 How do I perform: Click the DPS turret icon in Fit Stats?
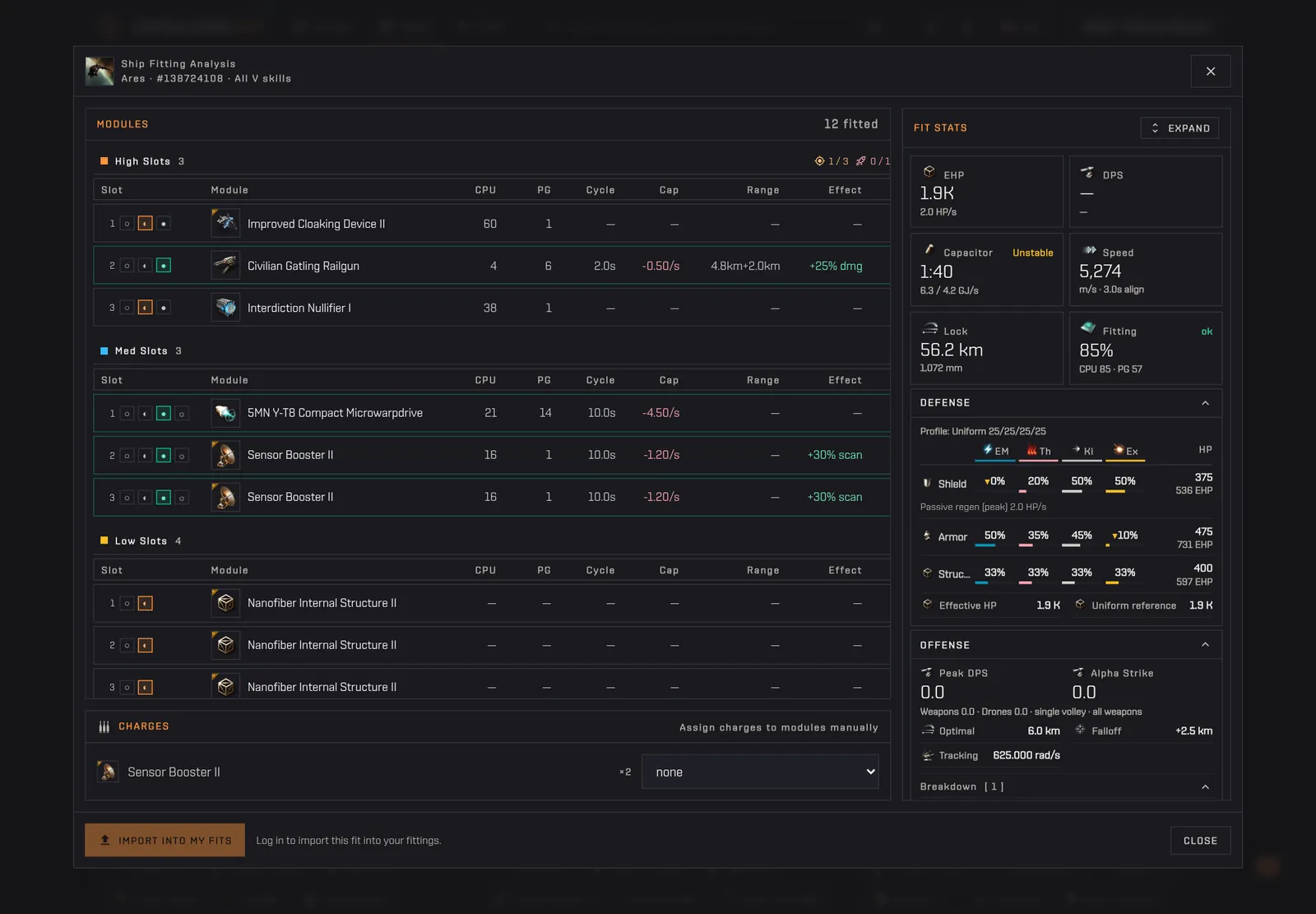click(x=1087, y=172)
